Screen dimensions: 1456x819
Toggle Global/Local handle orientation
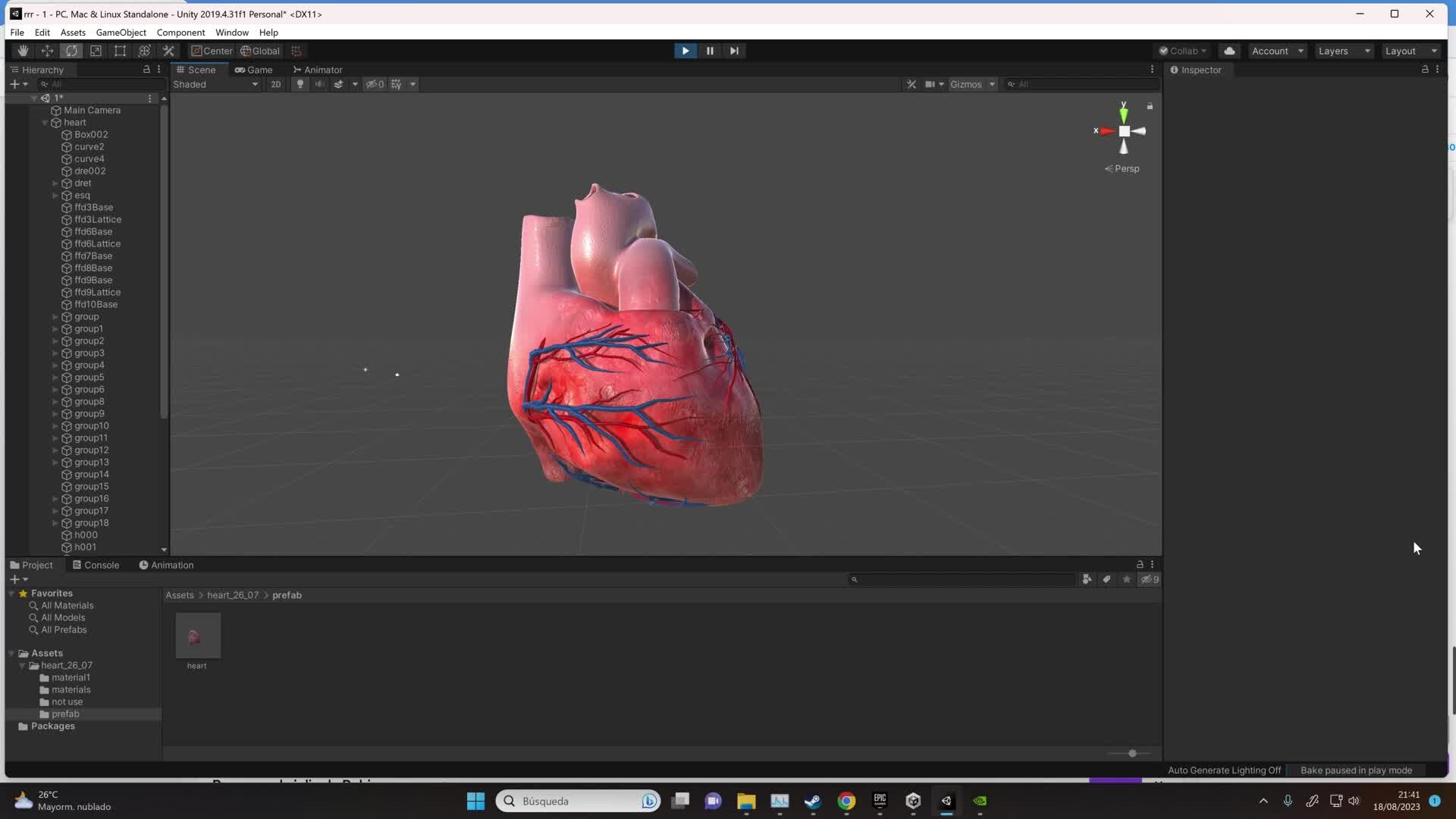(x=260, y=51)
